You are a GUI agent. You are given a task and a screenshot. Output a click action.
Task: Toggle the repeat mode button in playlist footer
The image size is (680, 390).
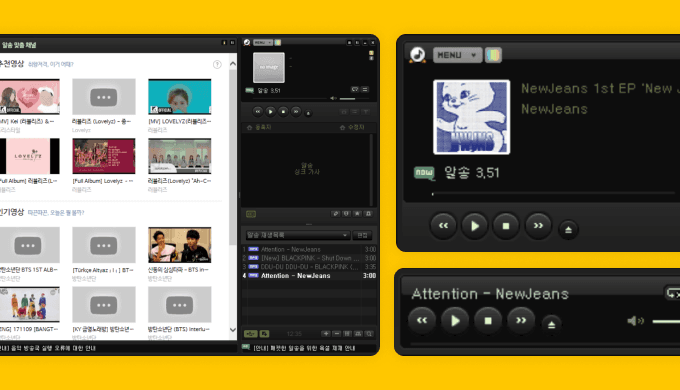251,334
